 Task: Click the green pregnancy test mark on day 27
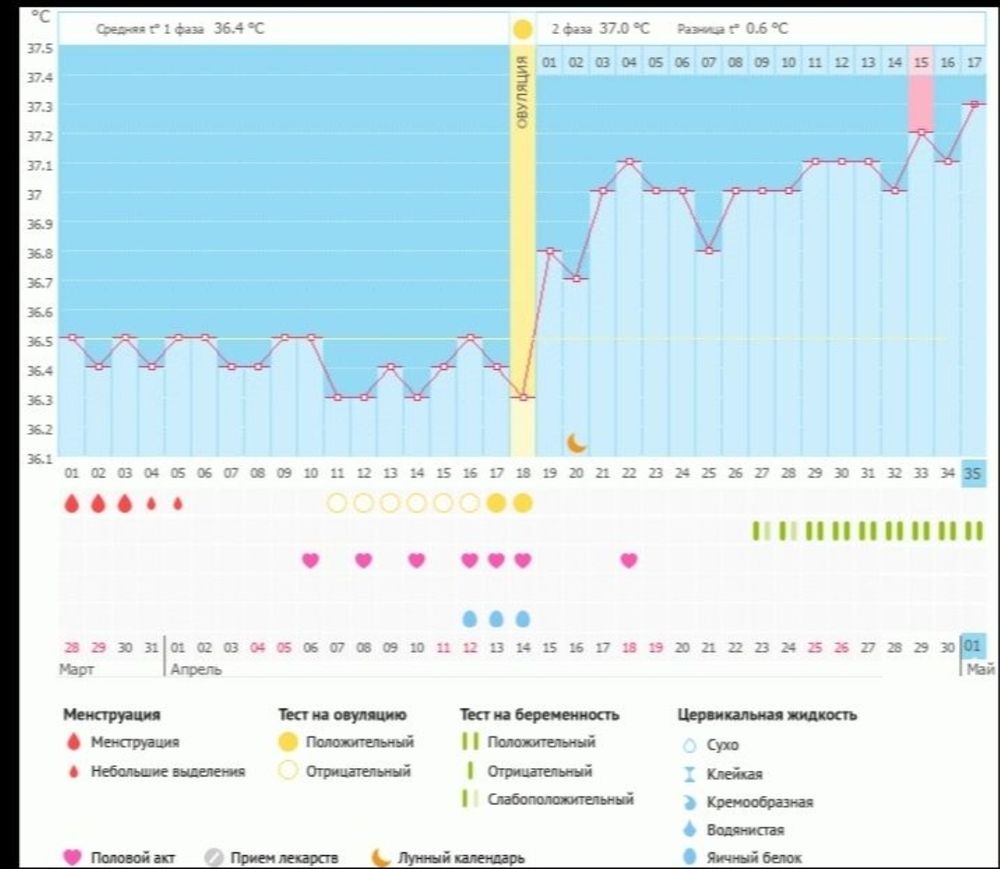pyautogui.click(x=761, y=531)
